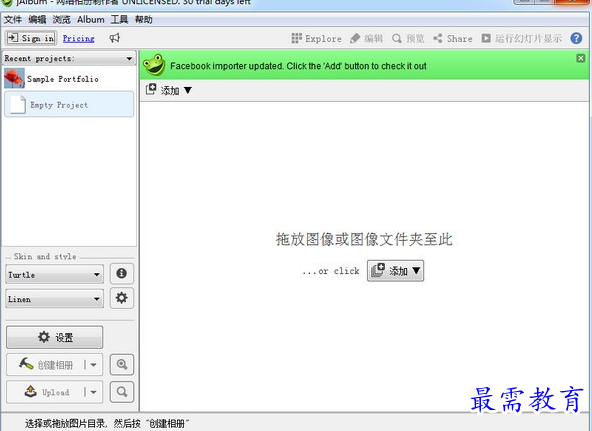Open the 帮助 menu

coord(143,19)
